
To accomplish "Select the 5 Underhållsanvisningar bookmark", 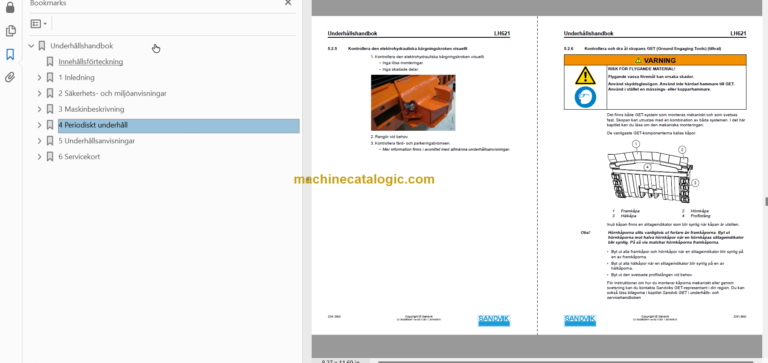I will click(96, 141).
